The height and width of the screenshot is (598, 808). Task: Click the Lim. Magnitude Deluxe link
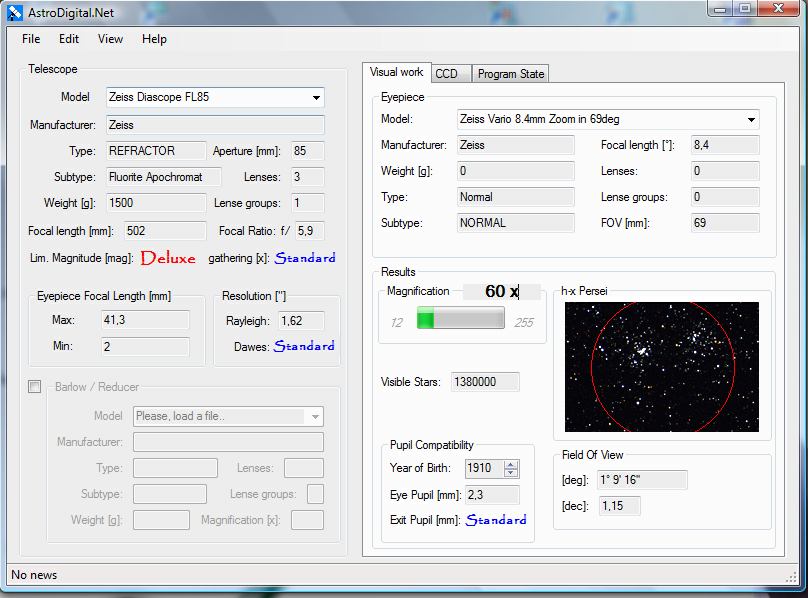point(168,258)
